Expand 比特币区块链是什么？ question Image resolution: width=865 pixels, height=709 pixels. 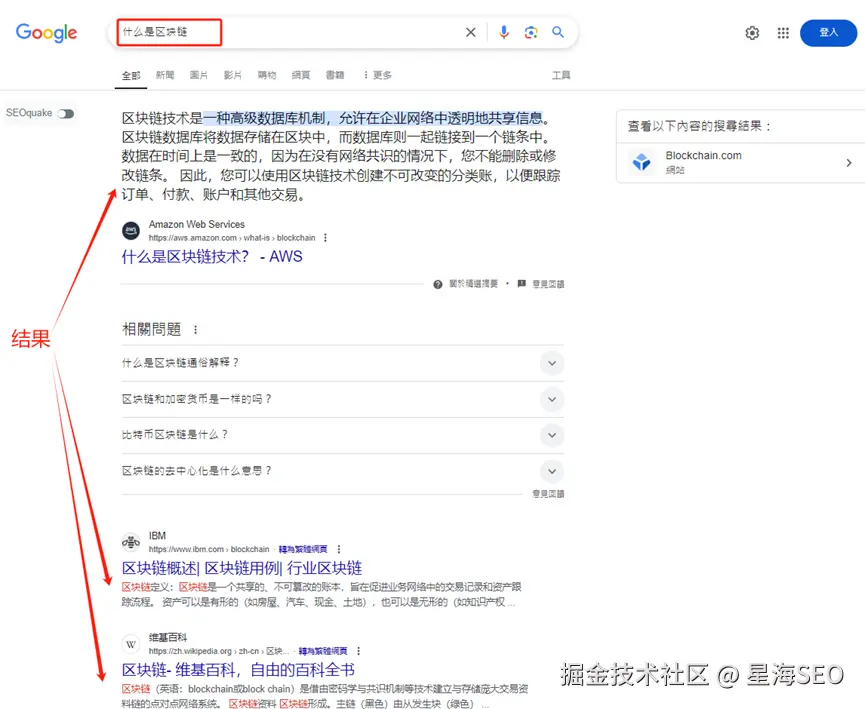coord(343,435)
